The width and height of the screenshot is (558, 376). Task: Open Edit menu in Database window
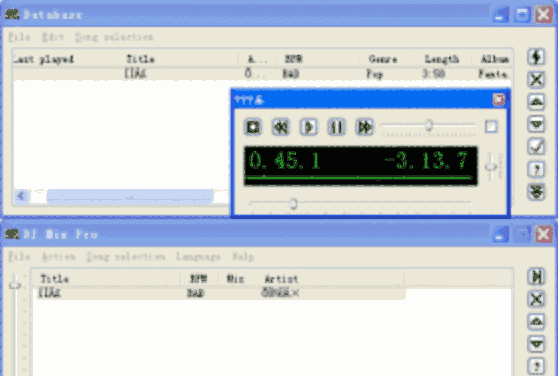(x=53, y=37)
